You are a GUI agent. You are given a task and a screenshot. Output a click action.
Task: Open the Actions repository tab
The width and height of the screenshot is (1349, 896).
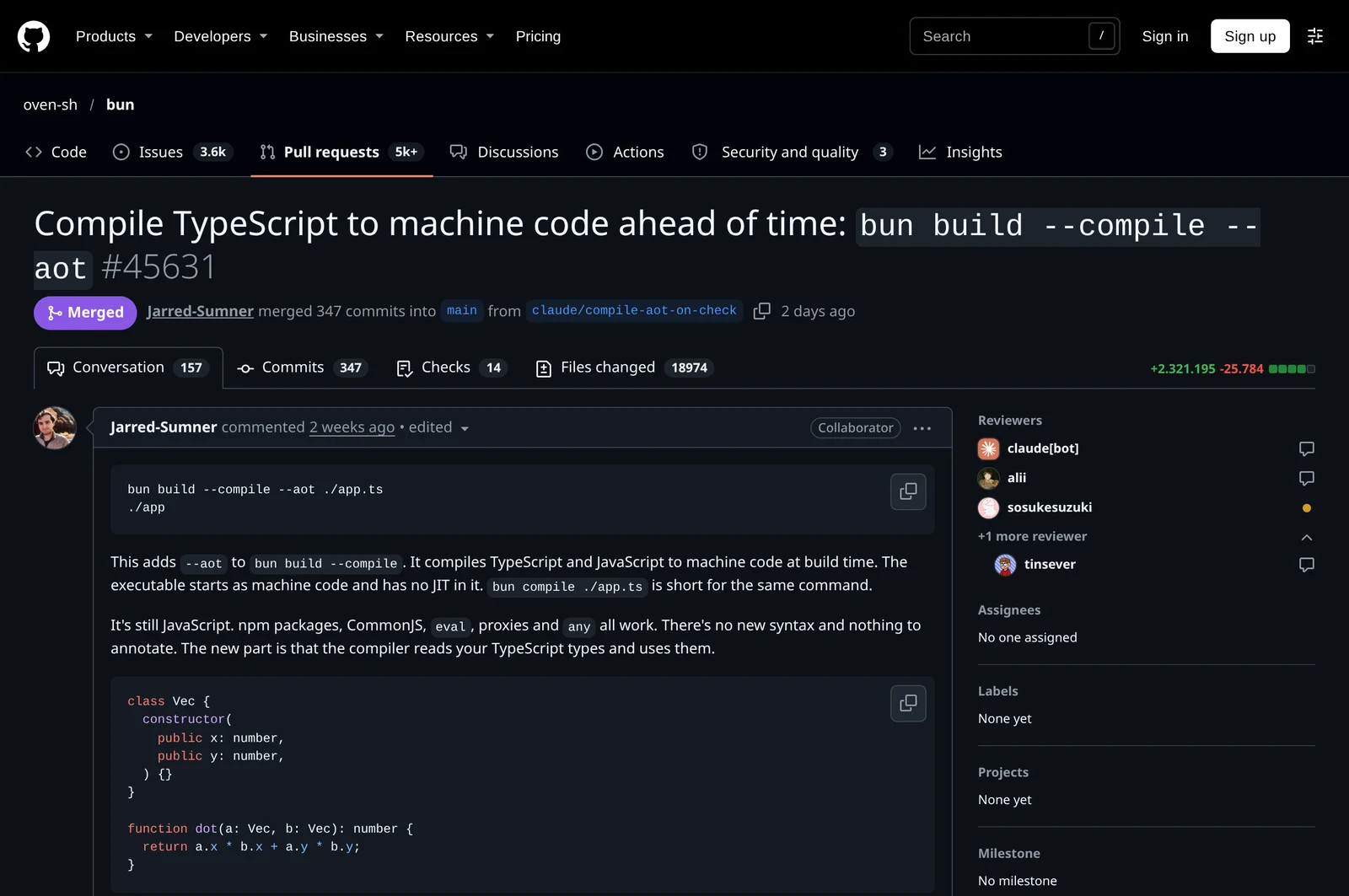coord(625,152)
